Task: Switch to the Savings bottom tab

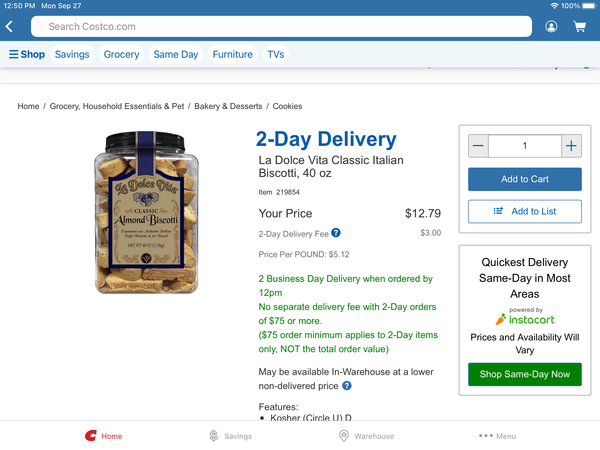Action: 230,436
